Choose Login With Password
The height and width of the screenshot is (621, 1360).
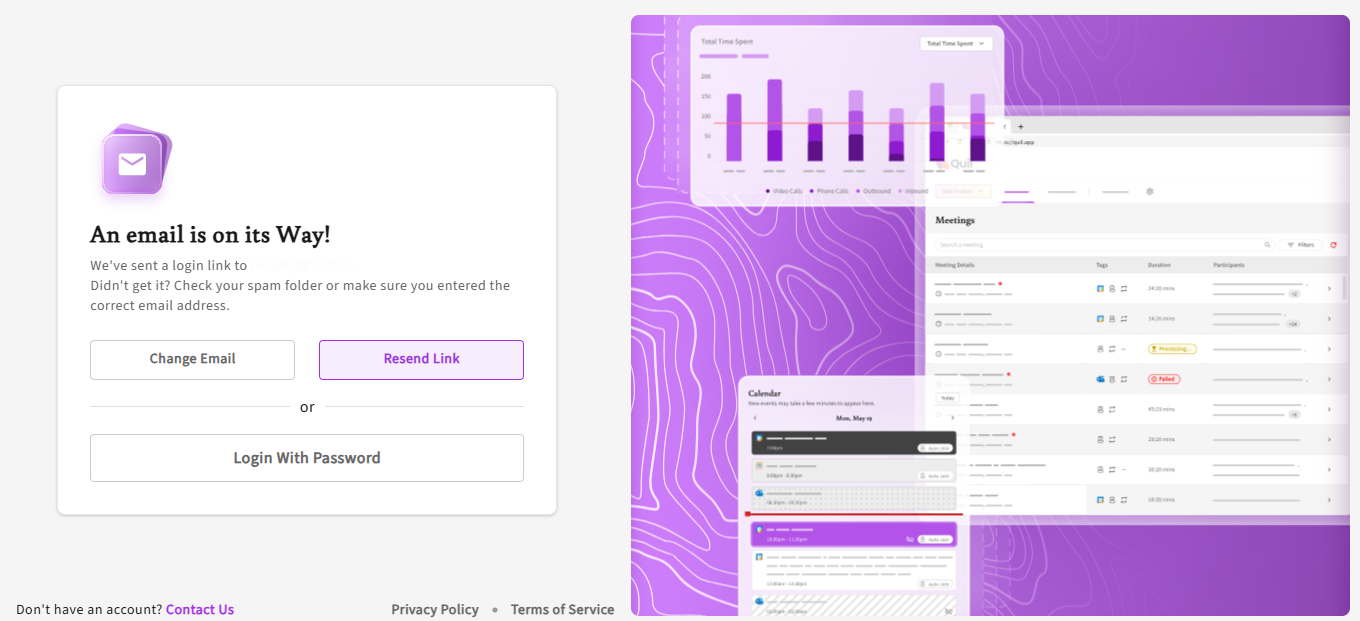307,458
